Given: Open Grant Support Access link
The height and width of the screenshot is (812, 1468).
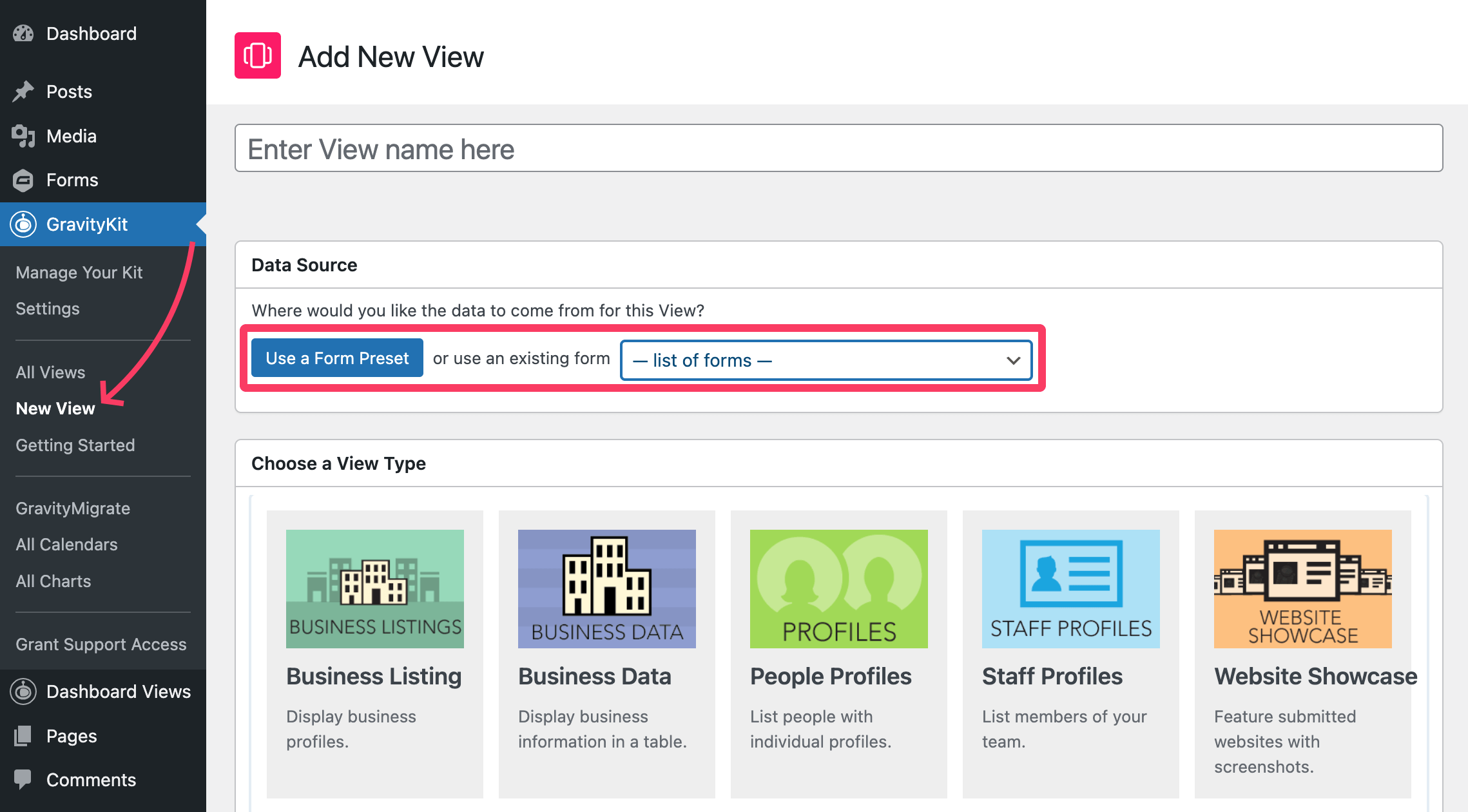Looking at the screenshot, I should [101, 644].
